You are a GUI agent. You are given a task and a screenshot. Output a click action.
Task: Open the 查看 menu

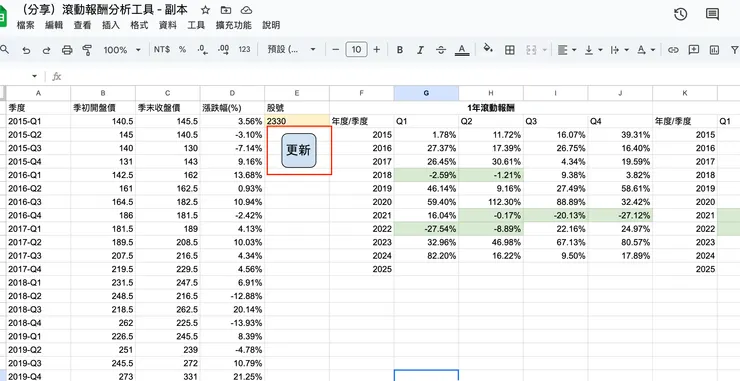[x=82, y=25]
